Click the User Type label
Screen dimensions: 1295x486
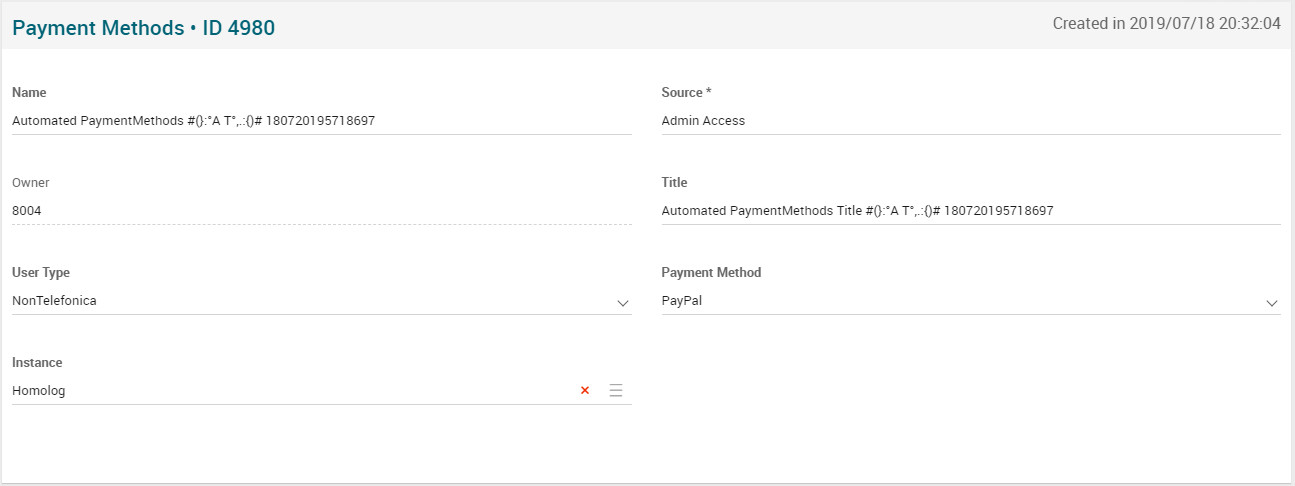[x=41, y=272]
